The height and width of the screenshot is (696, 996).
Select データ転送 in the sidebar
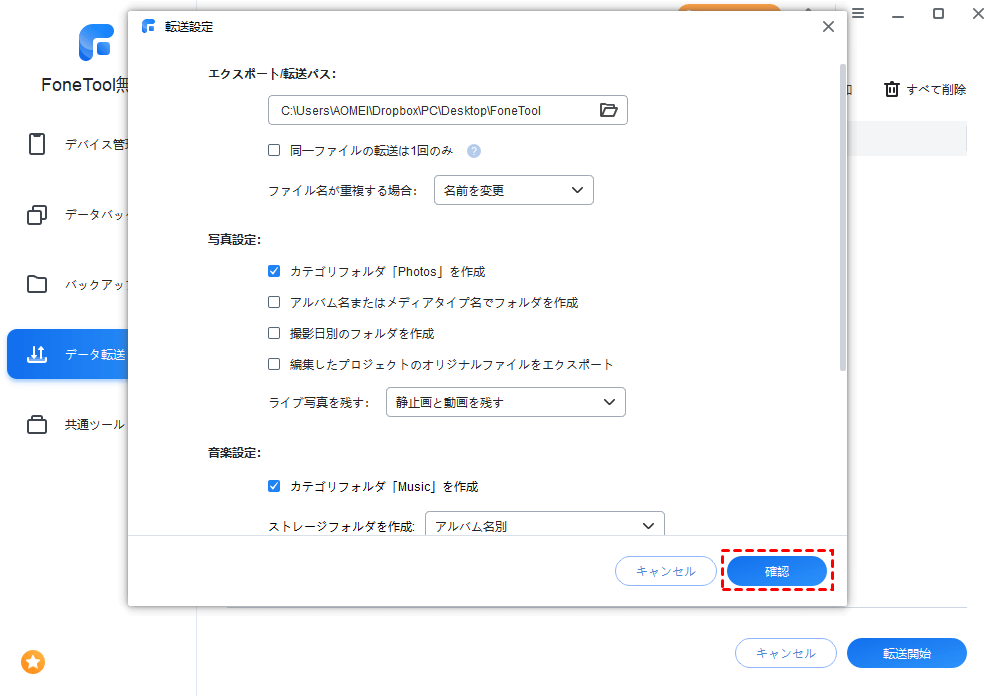click(66, 354)
